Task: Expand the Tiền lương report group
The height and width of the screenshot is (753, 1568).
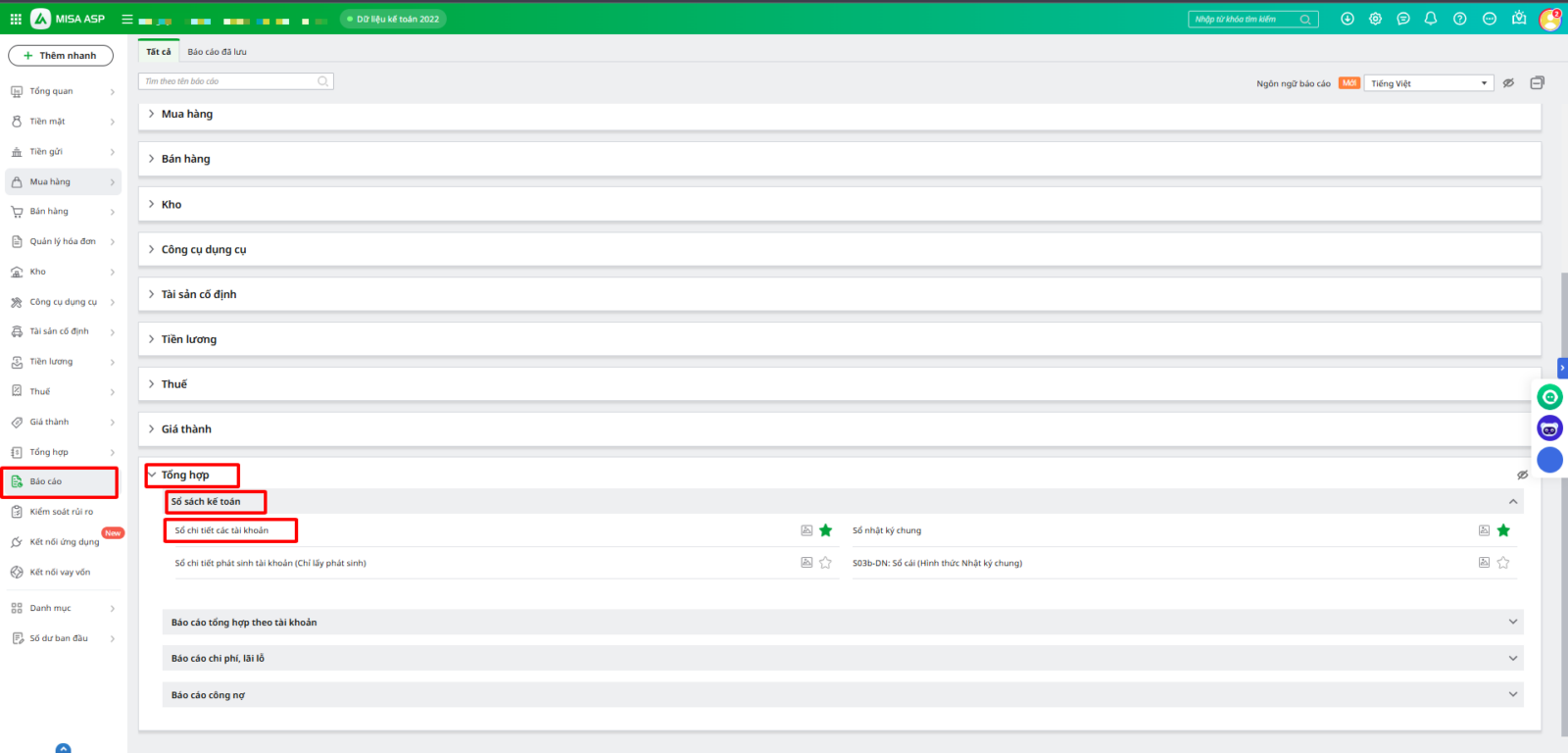Action: click(189, 339)
